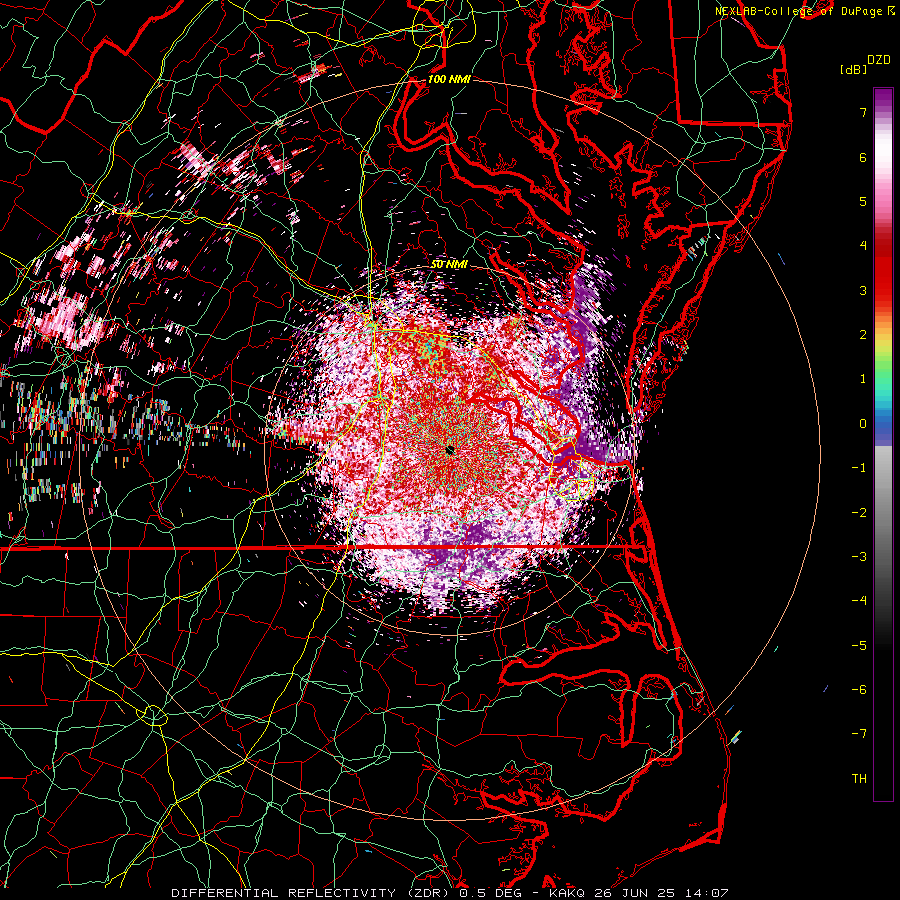Click the 6 dB tick label on scale
This screenshot has width=900, height=900.
click(863, 157)
